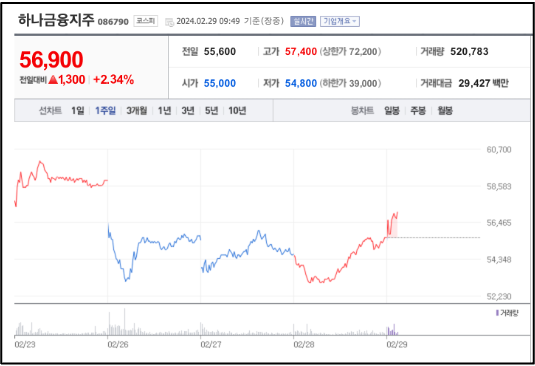Select the 3년 line chart tab

[188, 111]
